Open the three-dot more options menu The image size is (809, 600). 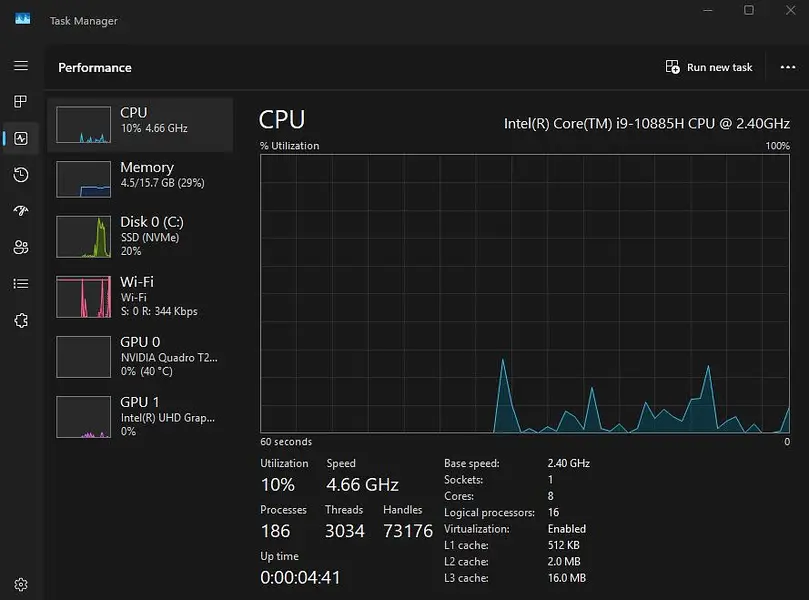[787, 67]
